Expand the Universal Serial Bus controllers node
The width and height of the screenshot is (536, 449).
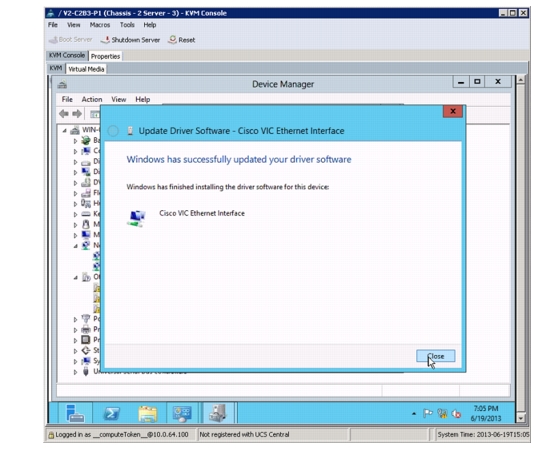(76, 372)
